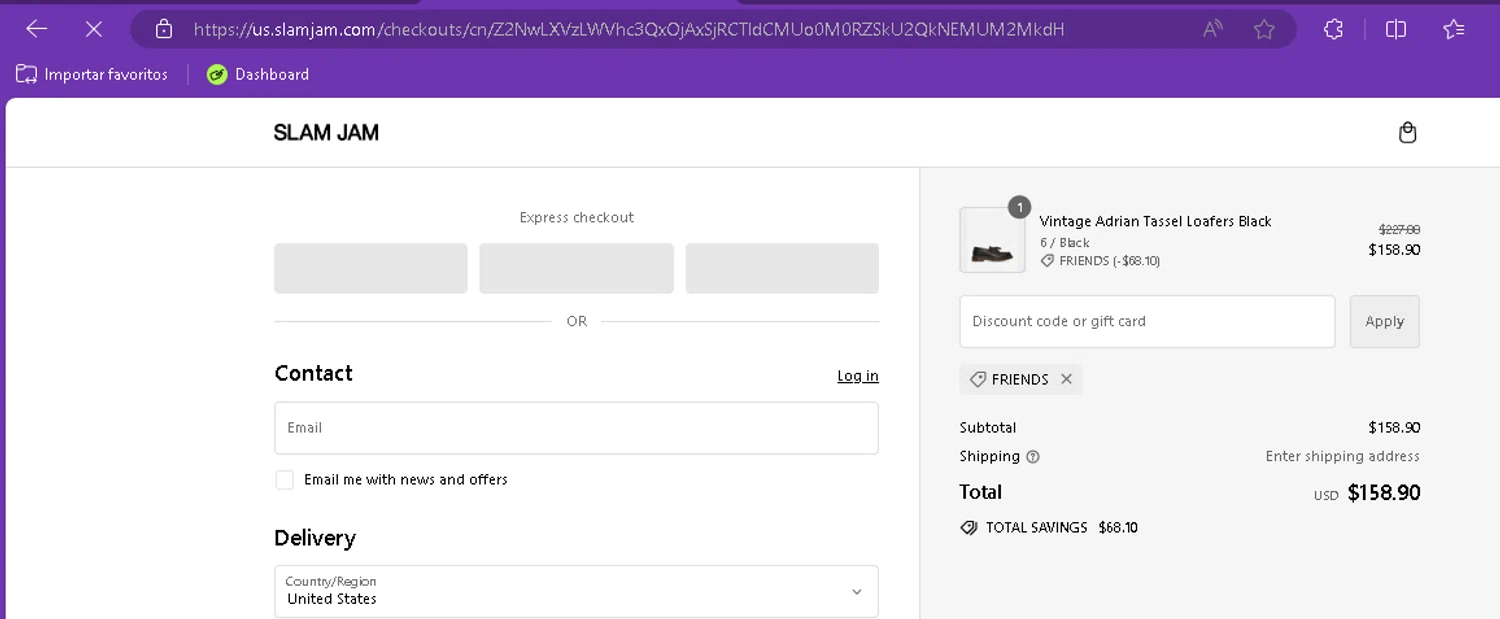Open Read Aloud icon in address bar
The height and width of the screenshot is (619, 1500).
pos(1212,29)
